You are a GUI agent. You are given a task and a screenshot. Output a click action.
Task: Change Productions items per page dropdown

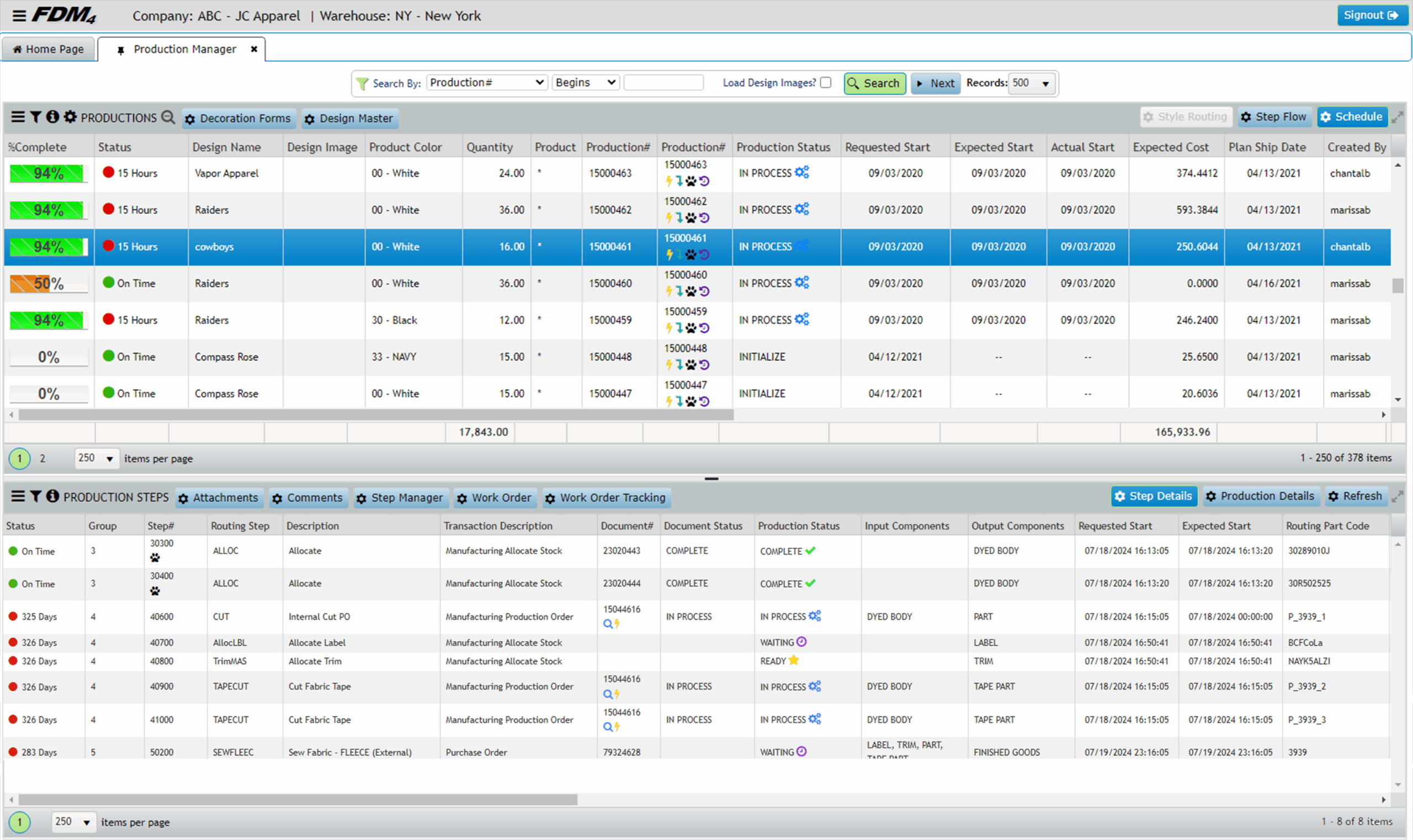[96, 458]
